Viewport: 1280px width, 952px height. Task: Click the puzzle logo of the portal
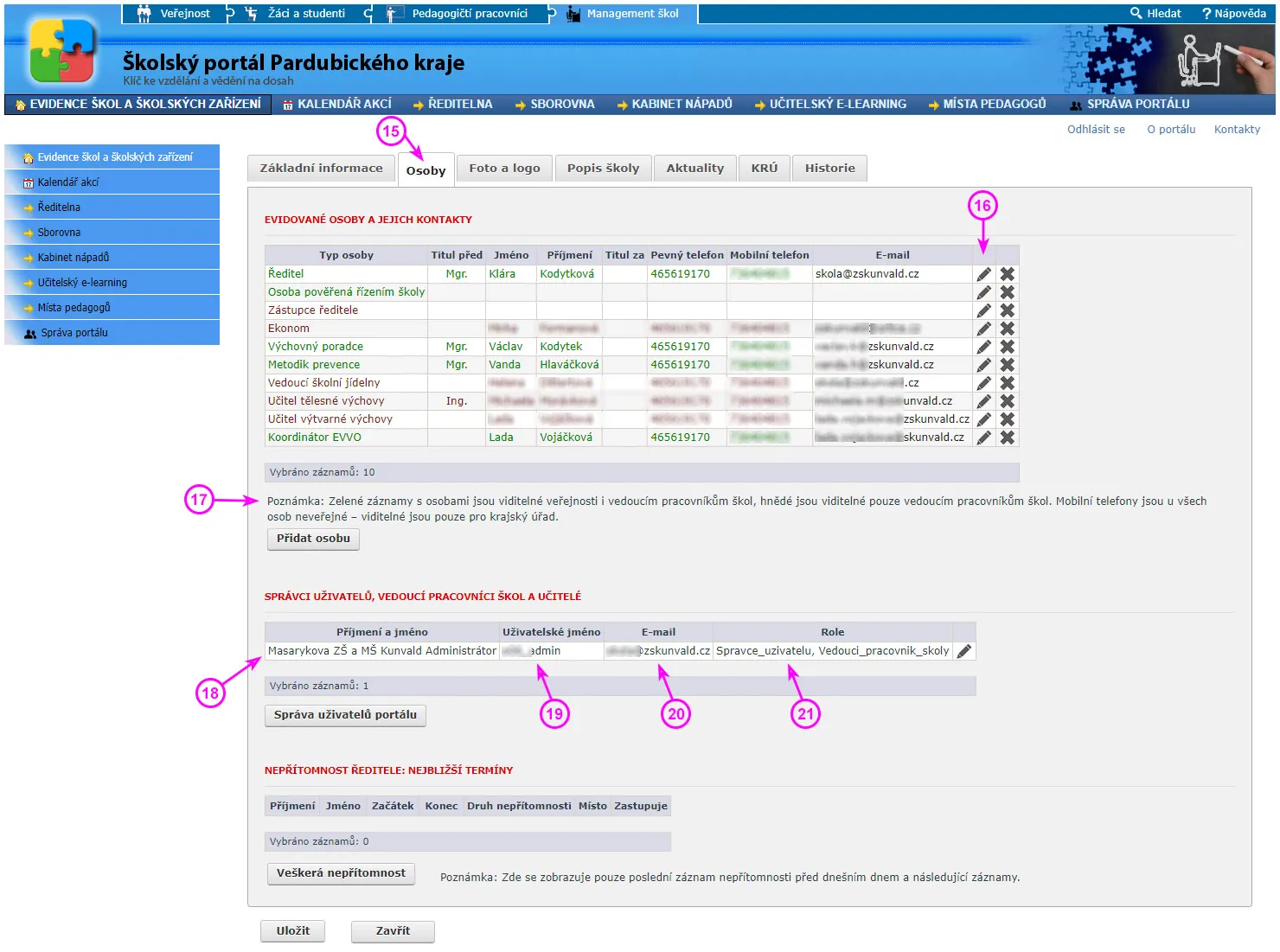click(62, 51)
